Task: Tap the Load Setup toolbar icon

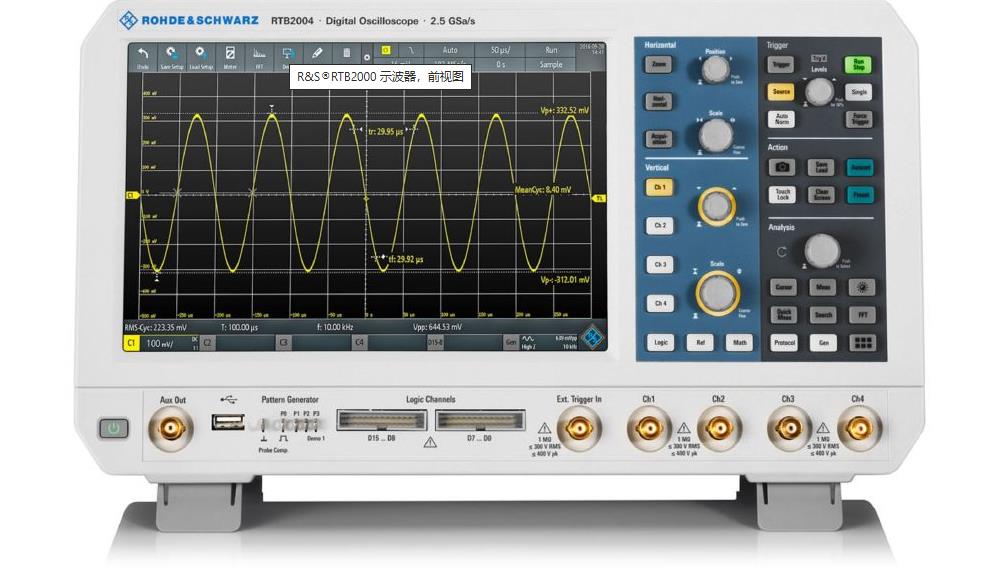Action: click(201, 57)
